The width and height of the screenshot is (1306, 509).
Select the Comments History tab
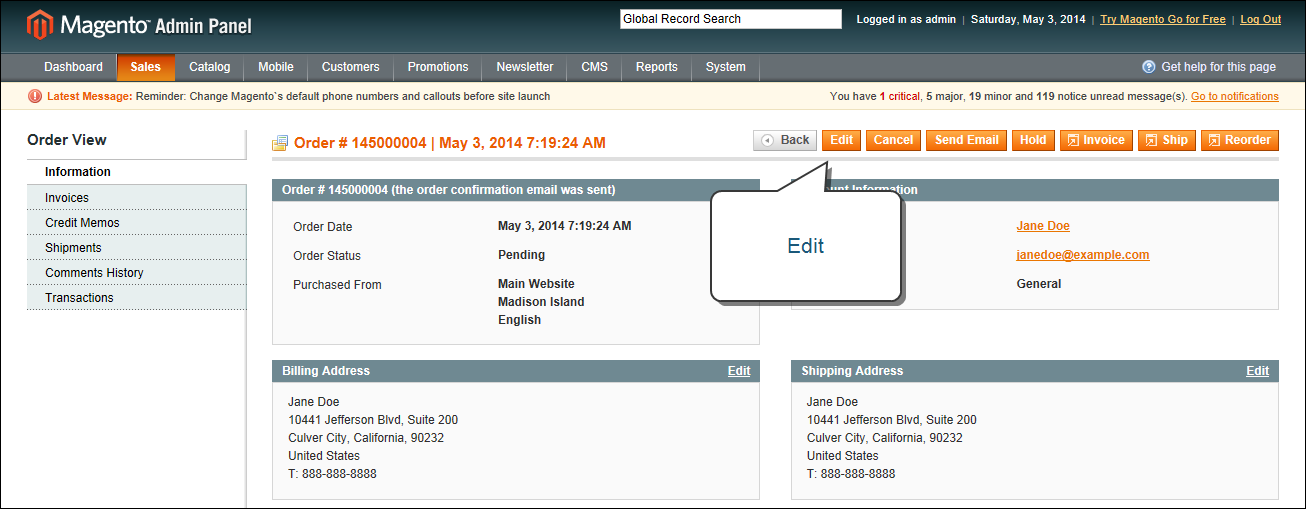(136, 273)
